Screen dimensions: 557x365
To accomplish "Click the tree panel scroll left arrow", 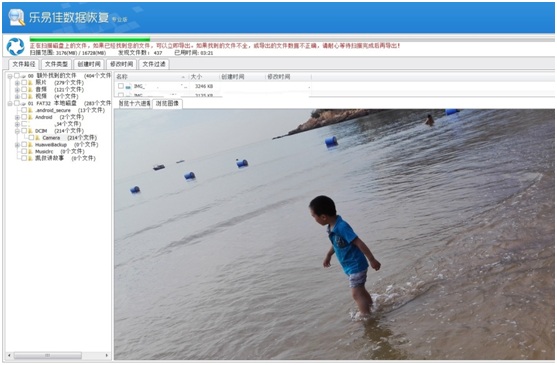I will pyautogui.click(x=9, y=355).
